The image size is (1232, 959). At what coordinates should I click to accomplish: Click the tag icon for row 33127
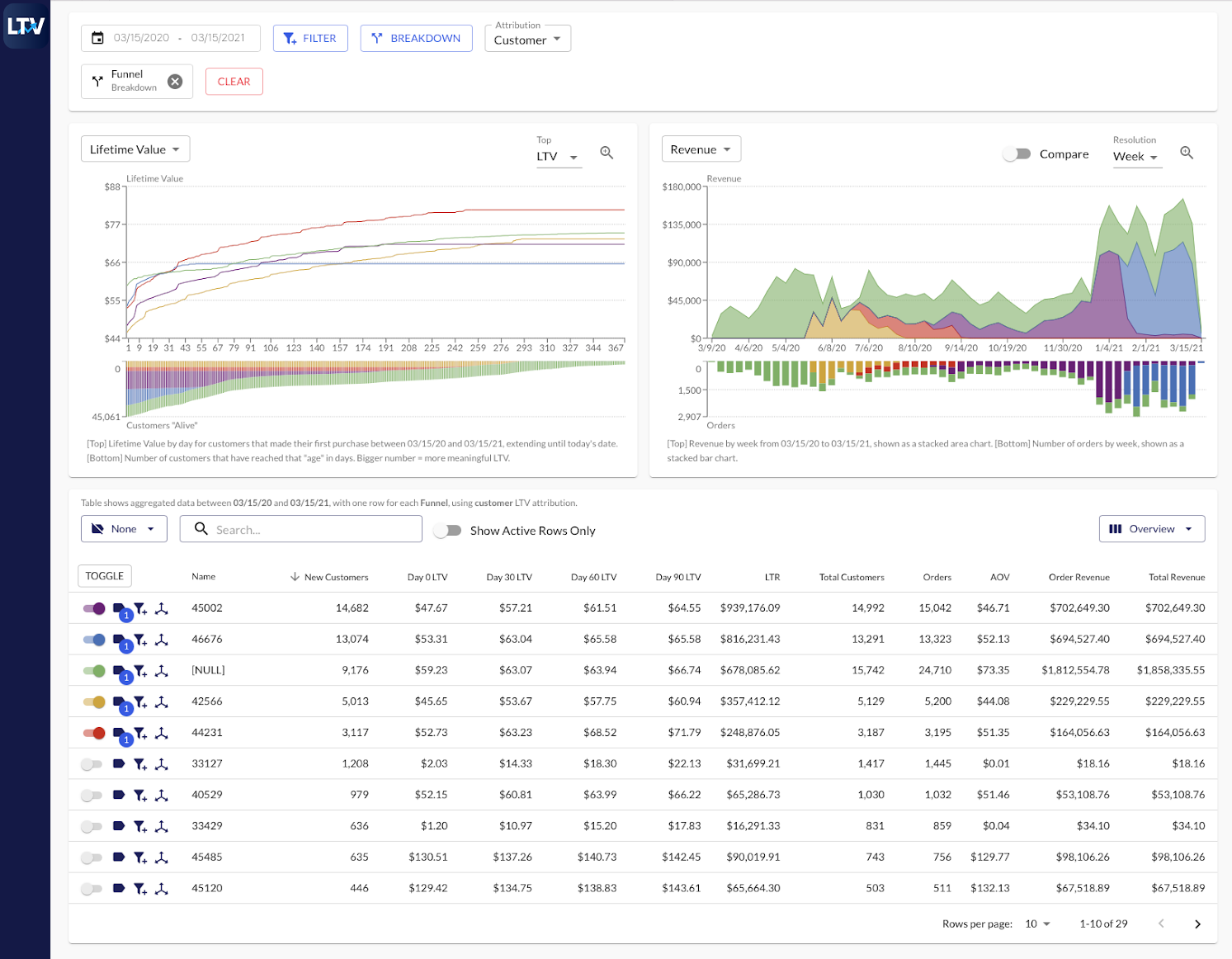[x=119, y=764]
